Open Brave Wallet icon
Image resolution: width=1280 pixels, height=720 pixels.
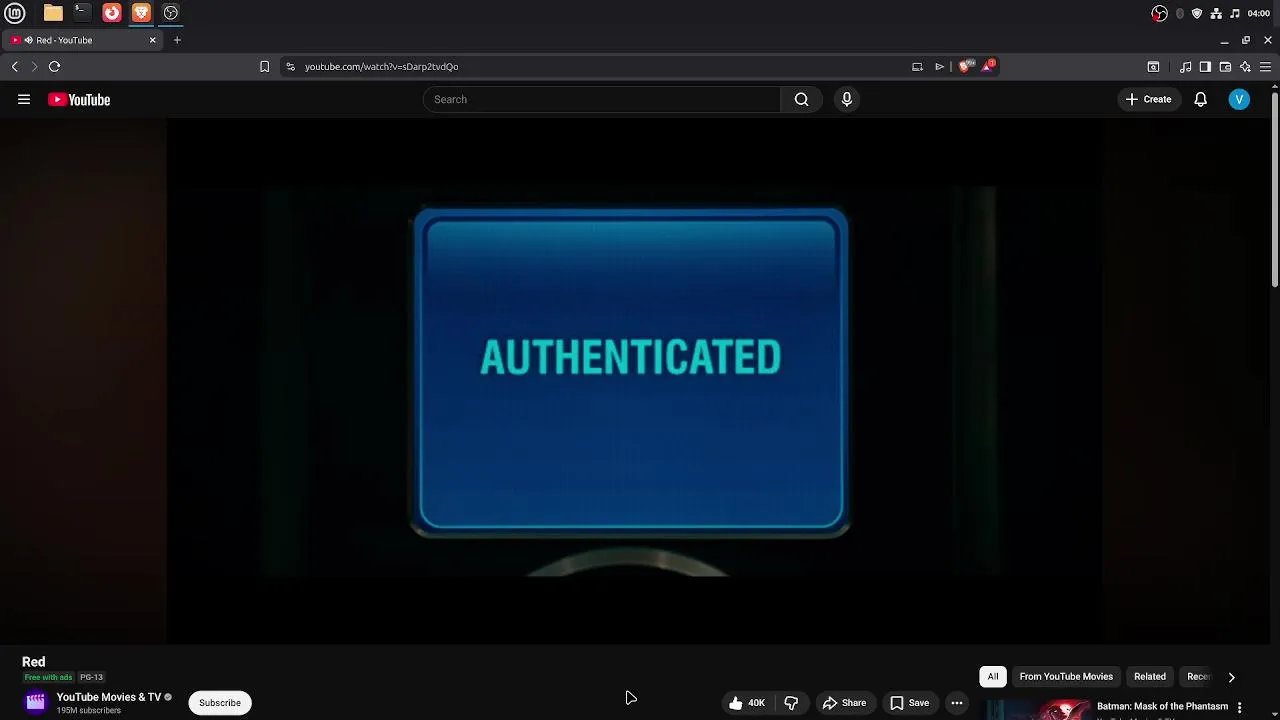point(1225,67)
